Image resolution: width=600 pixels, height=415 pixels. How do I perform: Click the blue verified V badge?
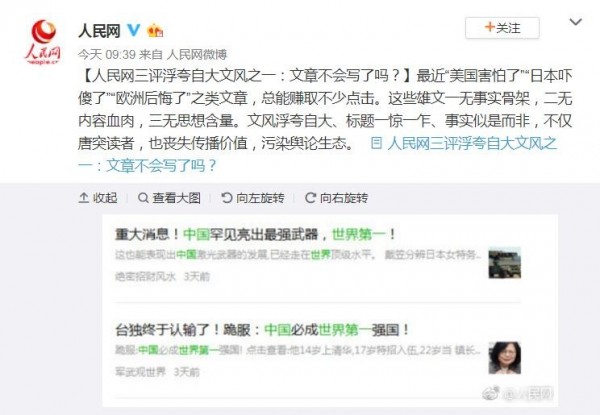click(134, 30)
